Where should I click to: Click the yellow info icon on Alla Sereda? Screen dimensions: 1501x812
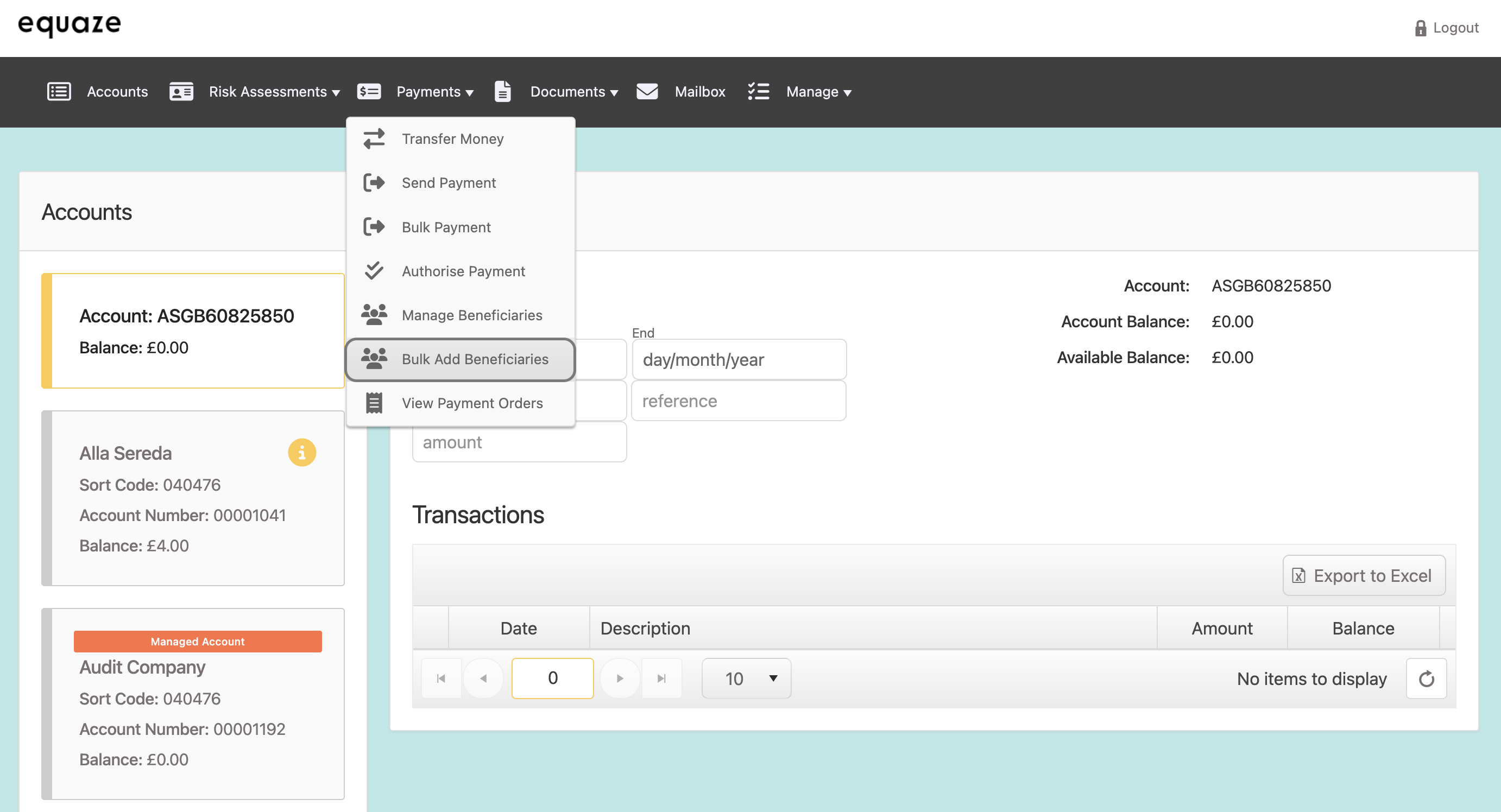click(302, 453)
